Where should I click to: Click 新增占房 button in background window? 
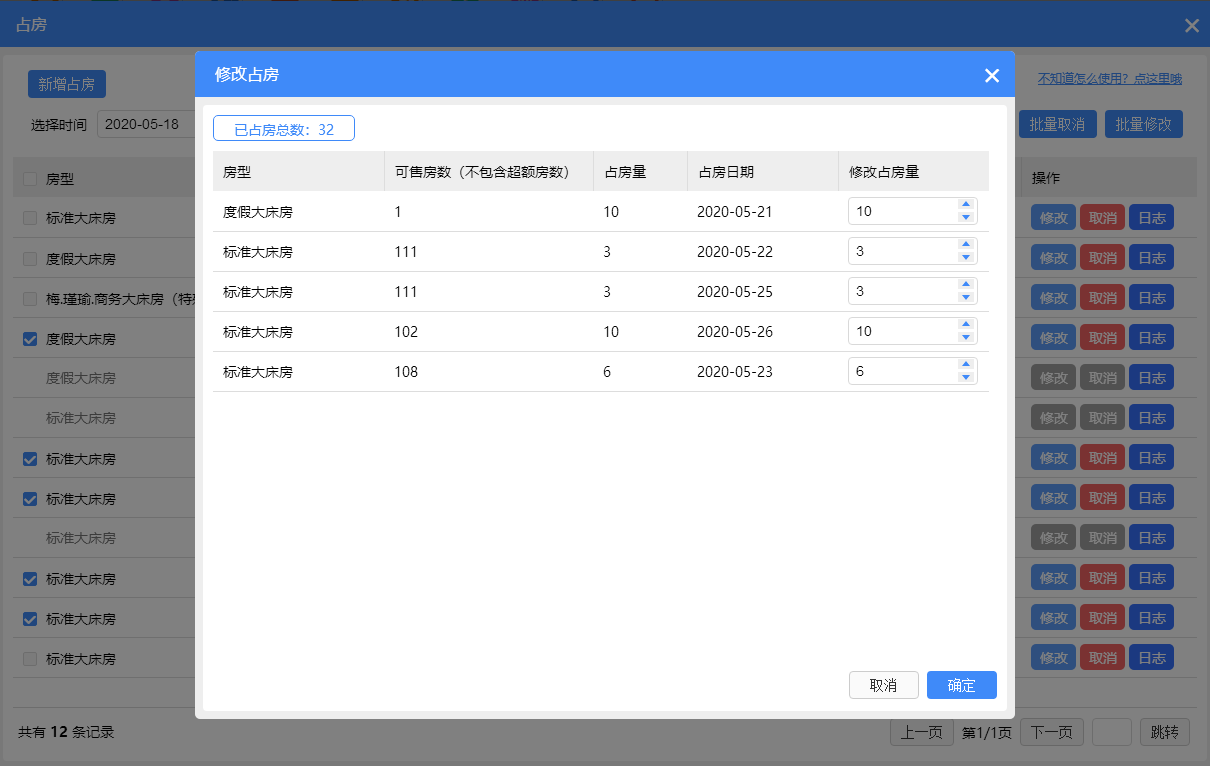[67, 84]
